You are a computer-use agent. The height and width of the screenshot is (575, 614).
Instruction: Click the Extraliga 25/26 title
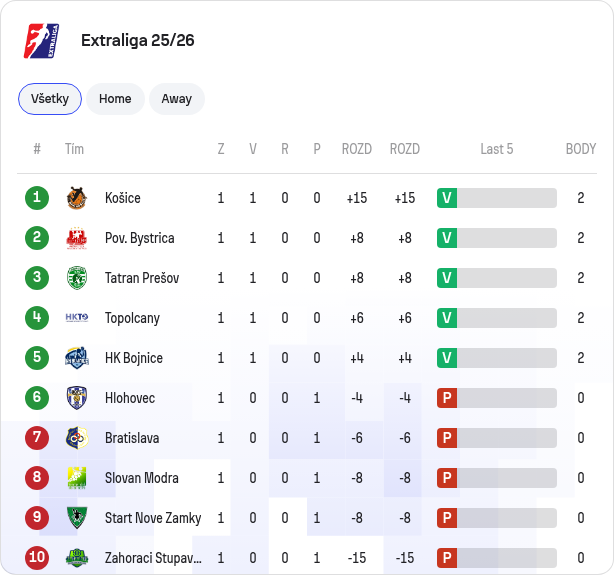[x=137, y=40]
